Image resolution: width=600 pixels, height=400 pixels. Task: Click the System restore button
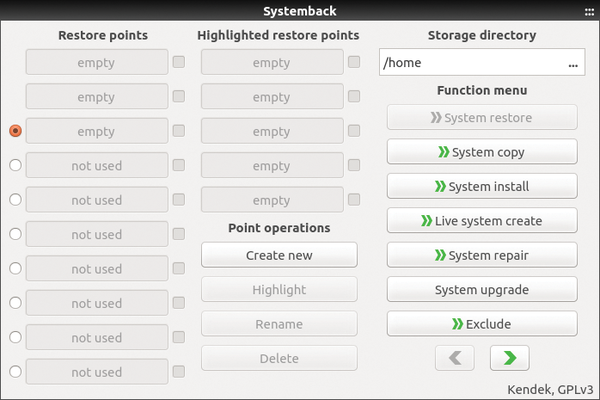(482, 118)
